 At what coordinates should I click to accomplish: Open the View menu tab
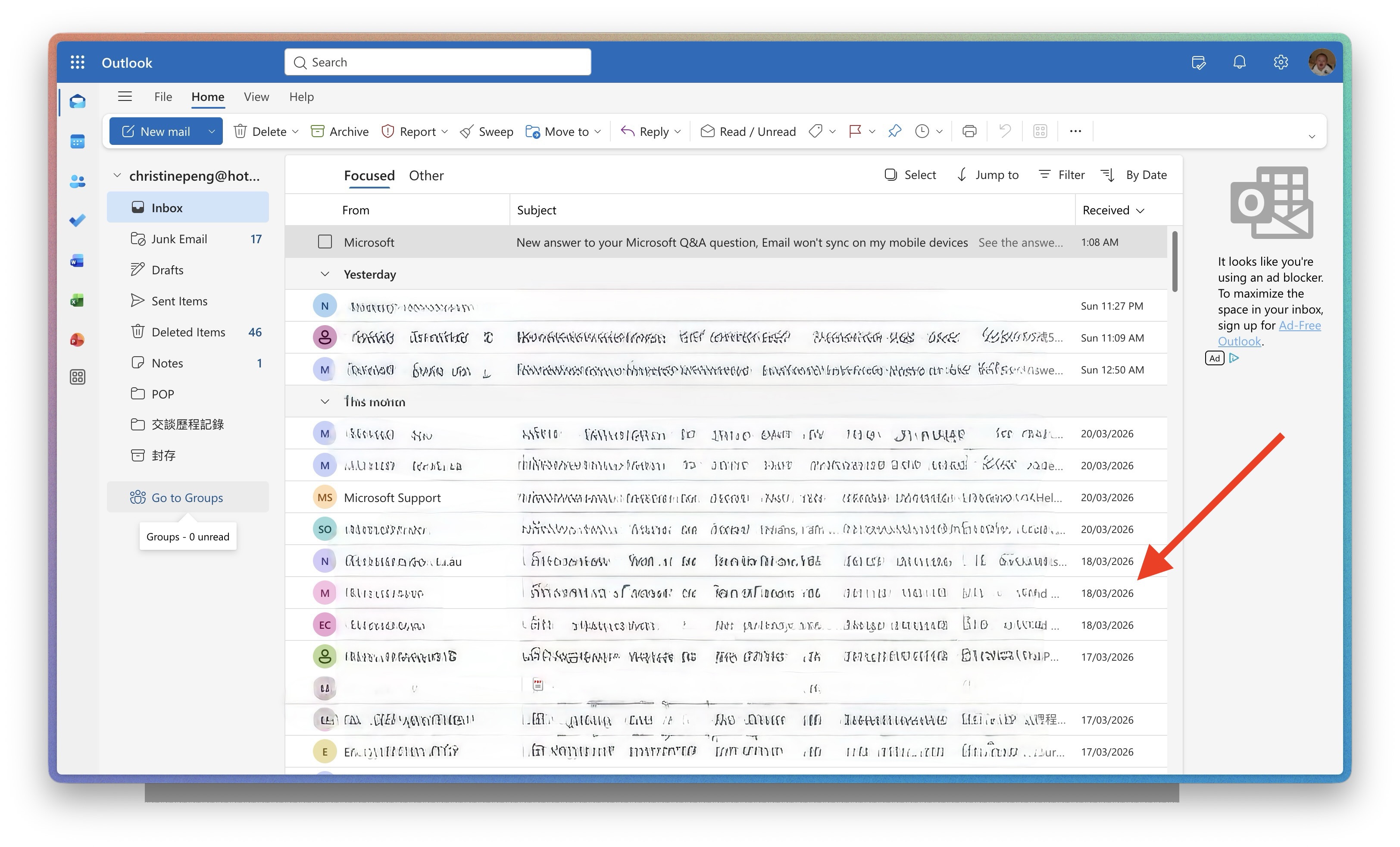click(256, 97)
